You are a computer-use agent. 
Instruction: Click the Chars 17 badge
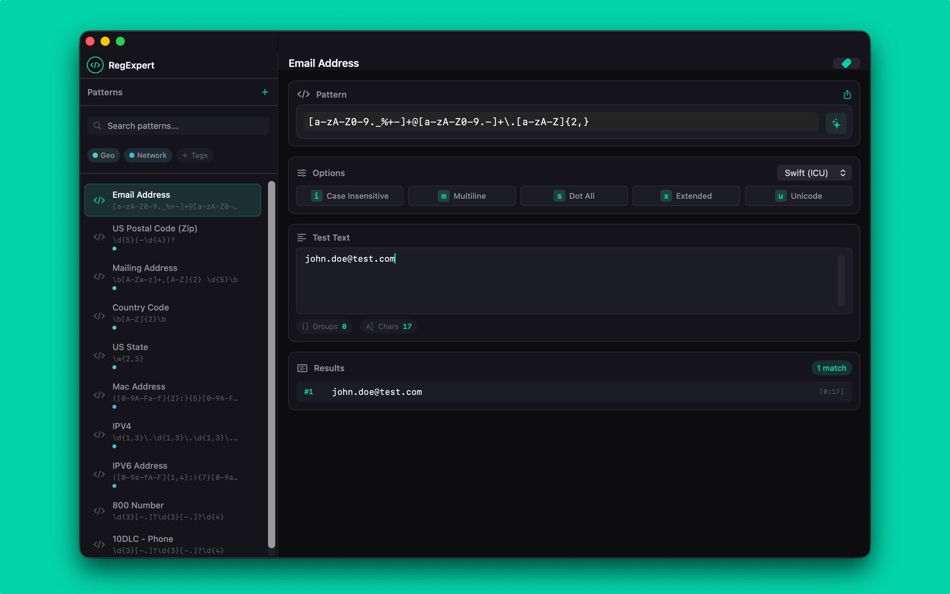388,326
